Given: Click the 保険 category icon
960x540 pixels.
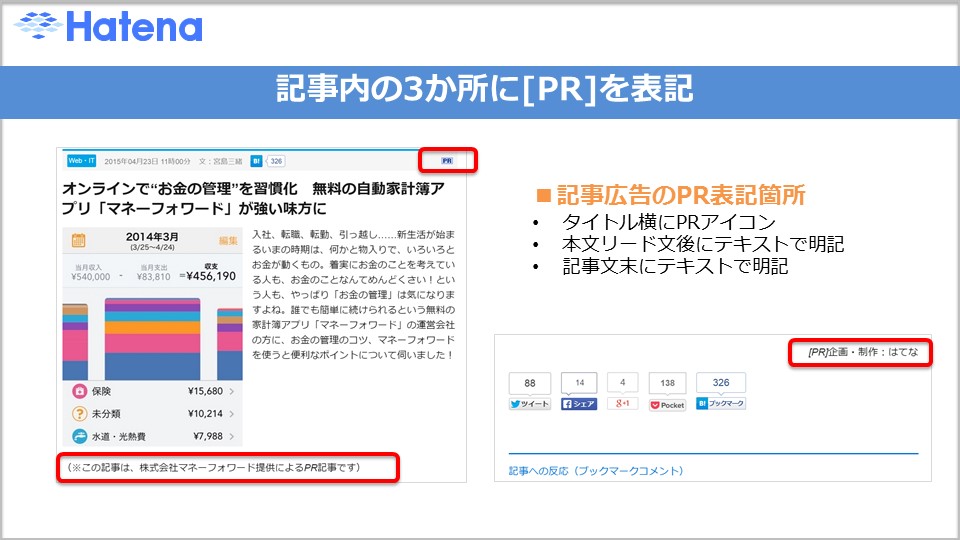Looking at the screenshot, I should click(x=80, y=391).
